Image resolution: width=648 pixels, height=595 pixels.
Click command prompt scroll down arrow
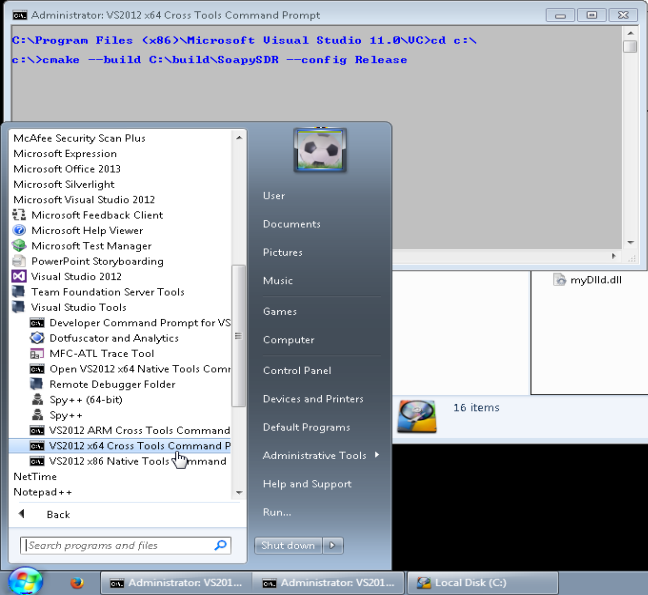click(x=630, y=243)
